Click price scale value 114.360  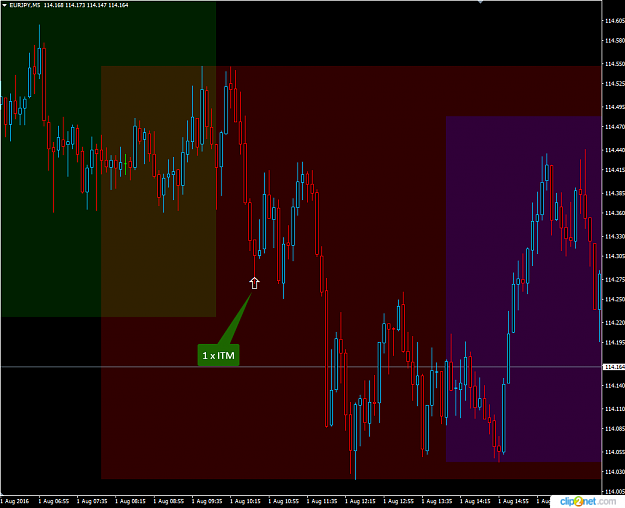coord(615,213)
